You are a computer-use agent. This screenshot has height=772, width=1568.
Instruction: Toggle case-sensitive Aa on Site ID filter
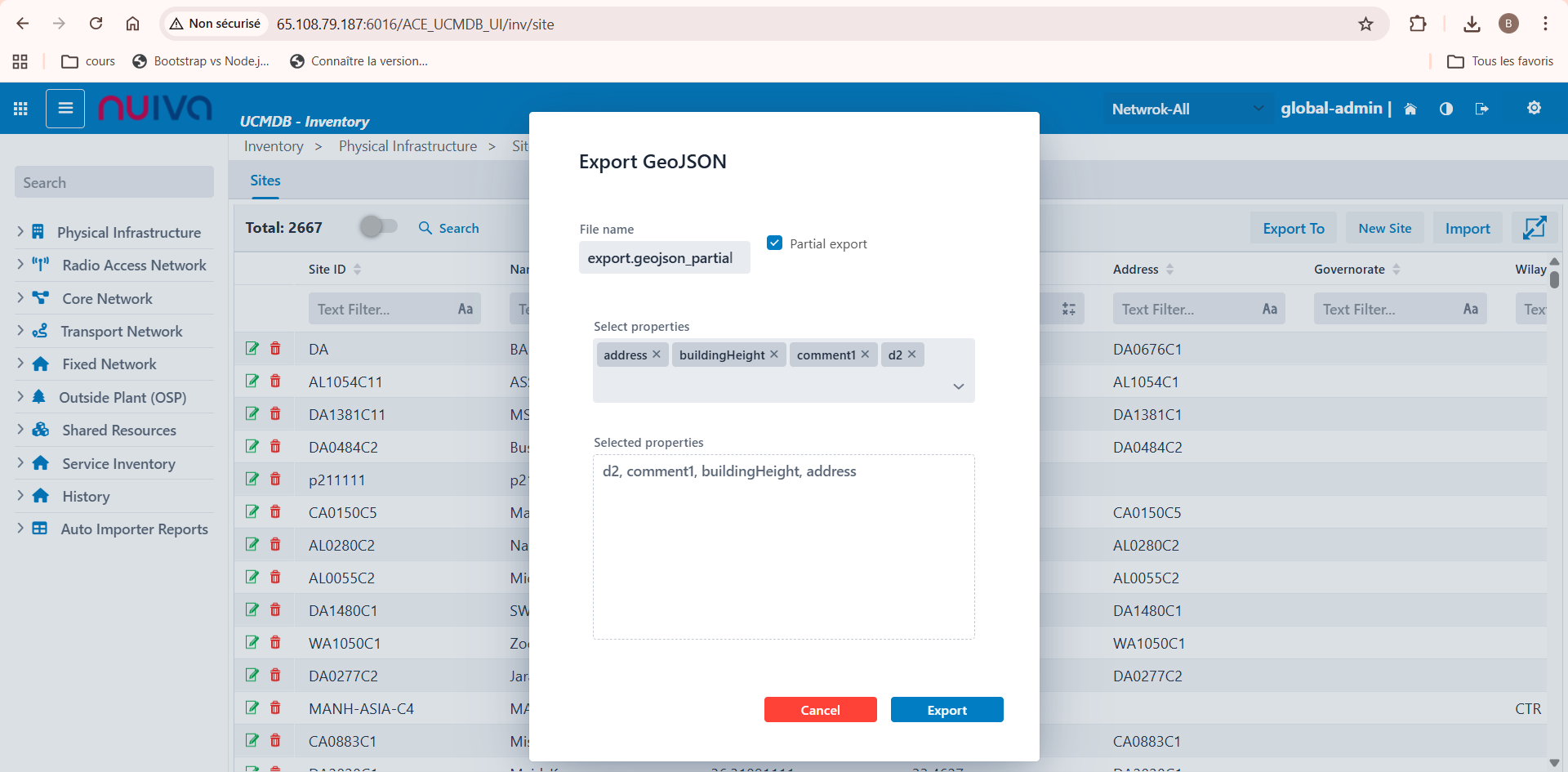coord(465,309)
